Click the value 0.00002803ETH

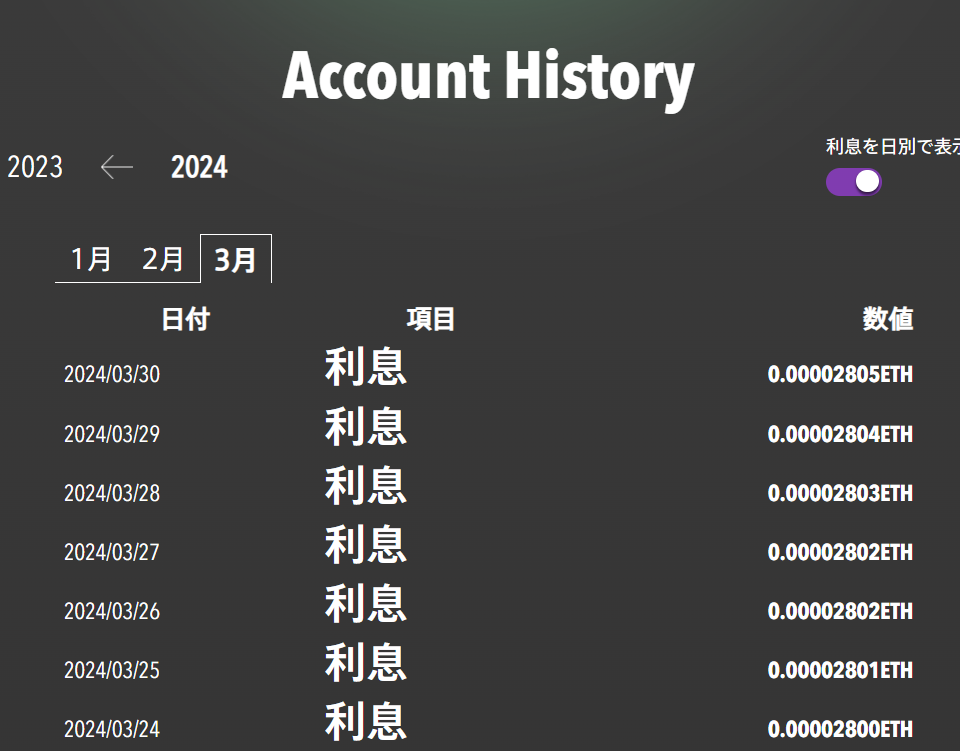pyautogui.click(x=840, y=493)
